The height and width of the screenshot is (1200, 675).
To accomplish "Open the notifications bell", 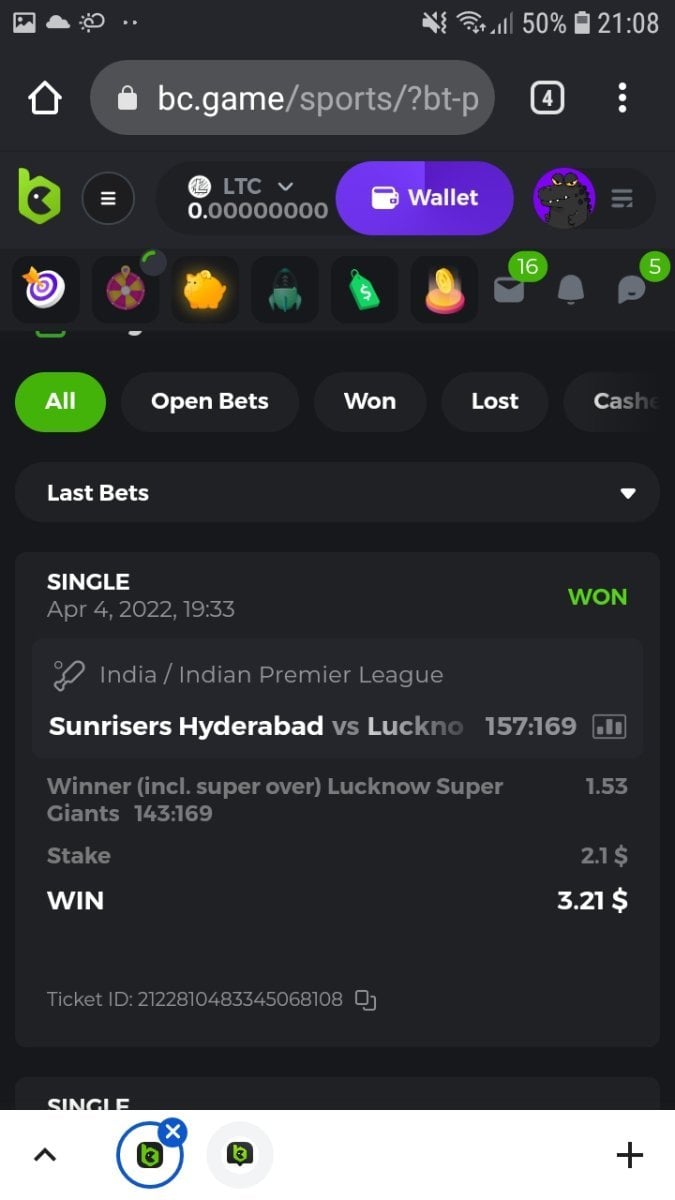I will pos(571,289).
